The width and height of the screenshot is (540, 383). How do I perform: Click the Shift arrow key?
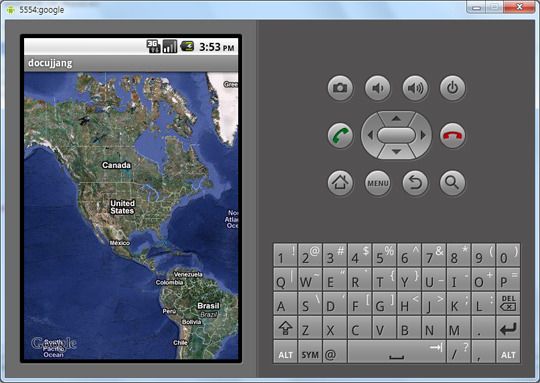[285, 328]
